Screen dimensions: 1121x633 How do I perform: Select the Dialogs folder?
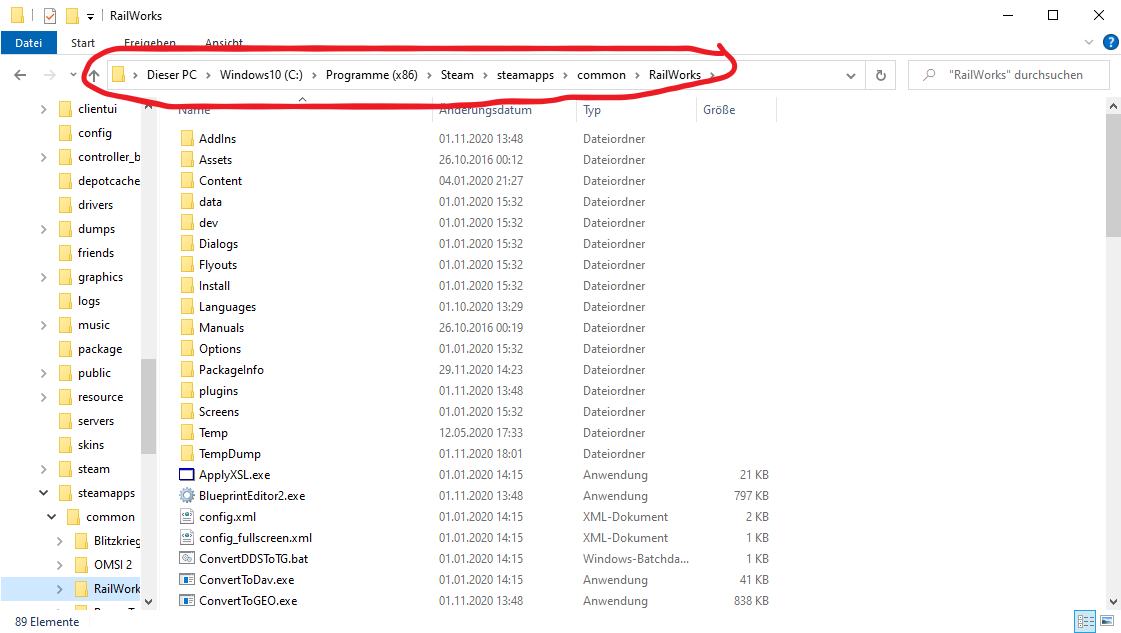[218, 244]
